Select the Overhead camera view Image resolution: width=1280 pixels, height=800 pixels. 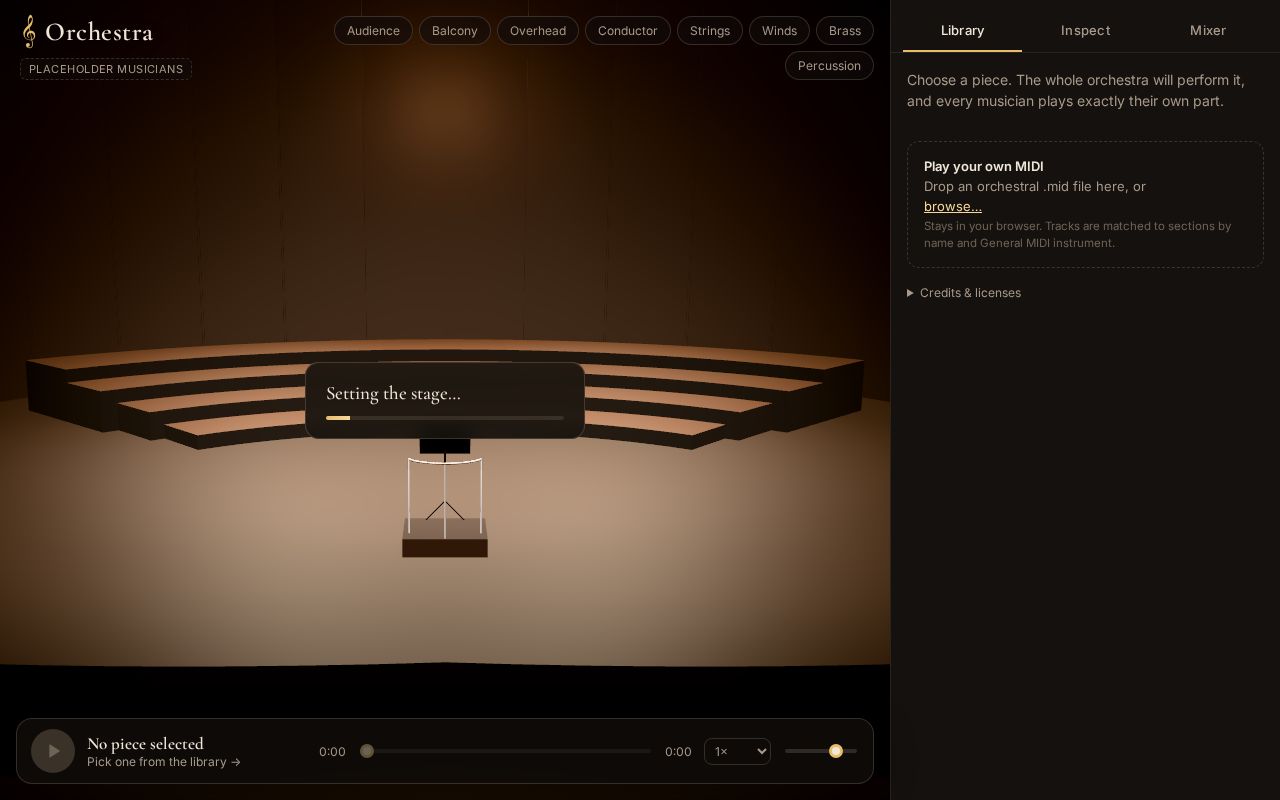tap(538, 31)
